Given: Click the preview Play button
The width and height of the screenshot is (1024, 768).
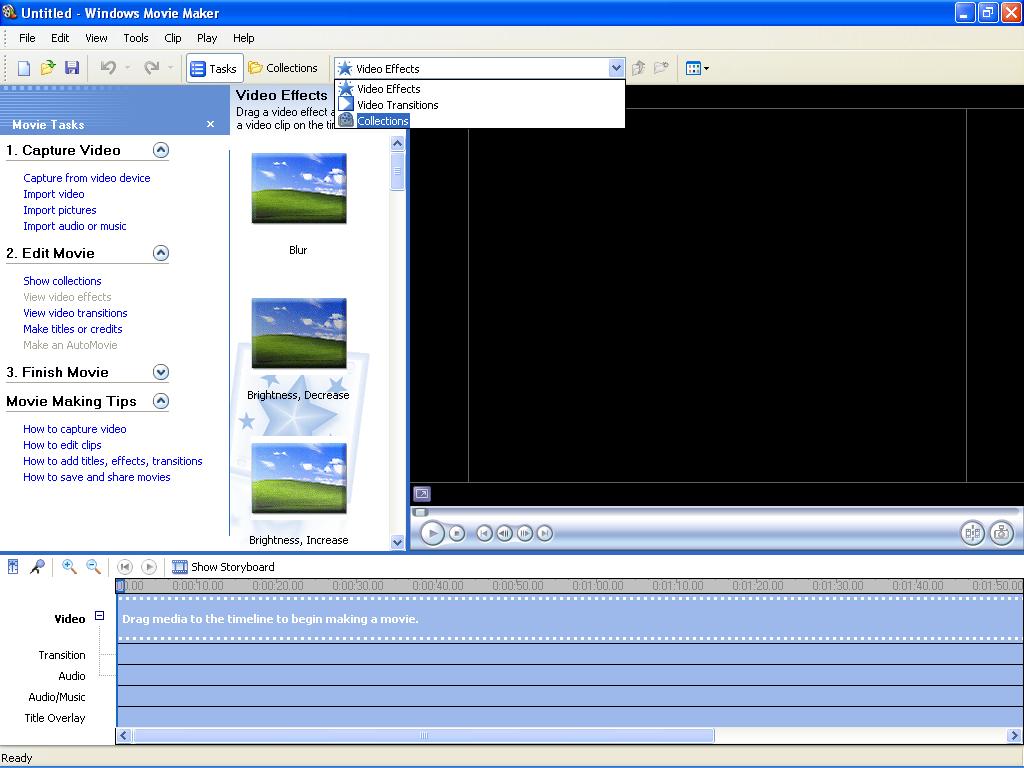Looking at the screenshot, I should [432, 534].
